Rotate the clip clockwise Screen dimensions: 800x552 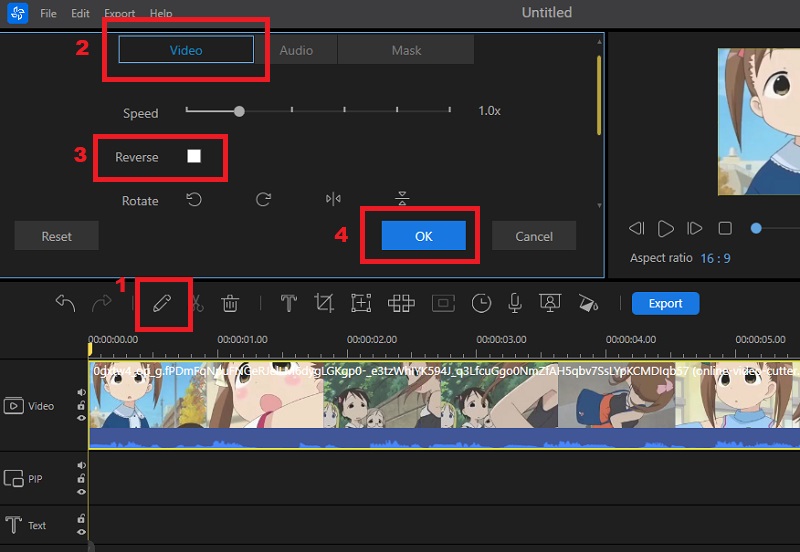pyautogui.click(x=263, y=199)
